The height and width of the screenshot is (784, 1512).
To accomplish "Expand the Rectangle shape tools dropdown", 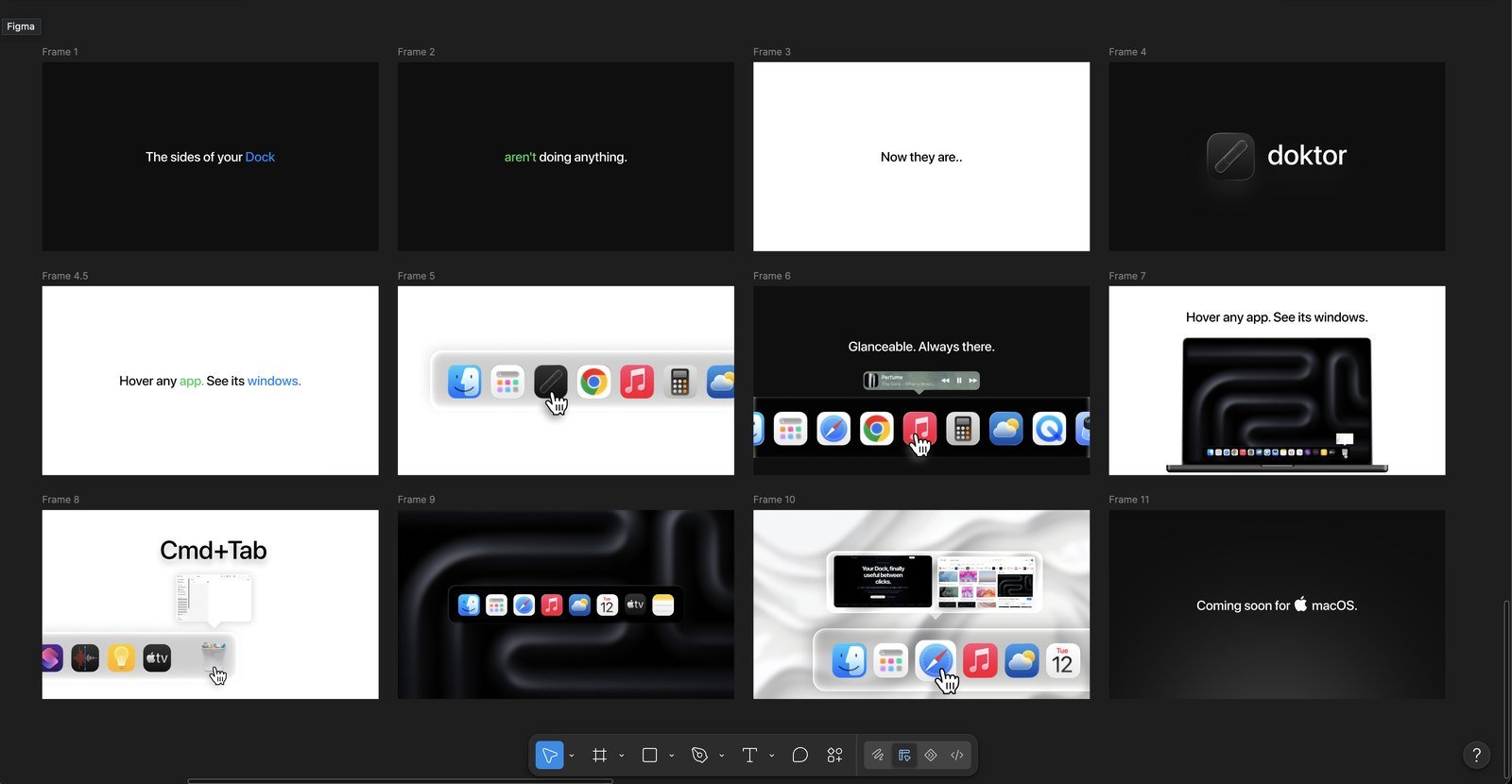I will [x=672, y=756].
